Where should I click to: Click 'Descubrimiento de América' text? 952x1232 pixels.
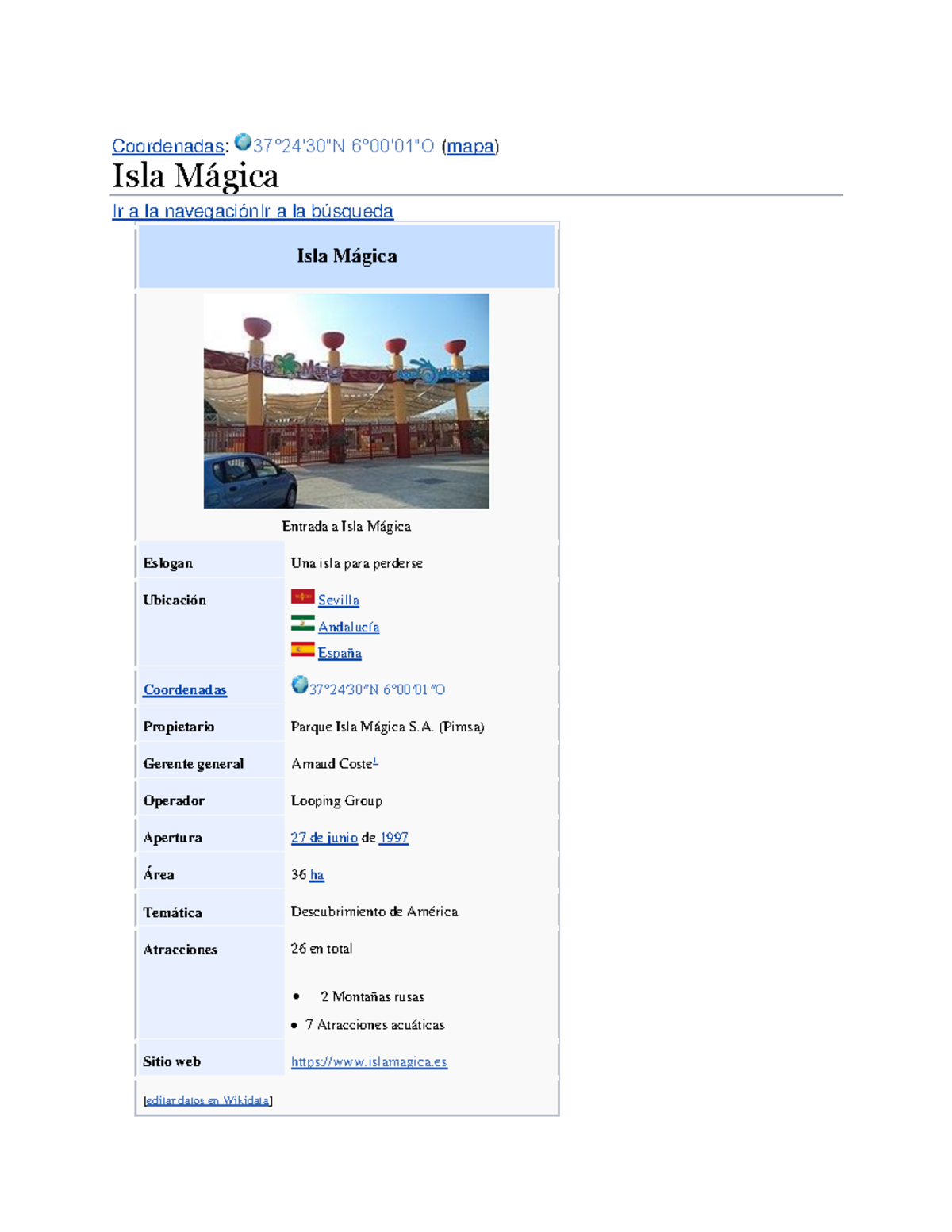tap(374, 912)
